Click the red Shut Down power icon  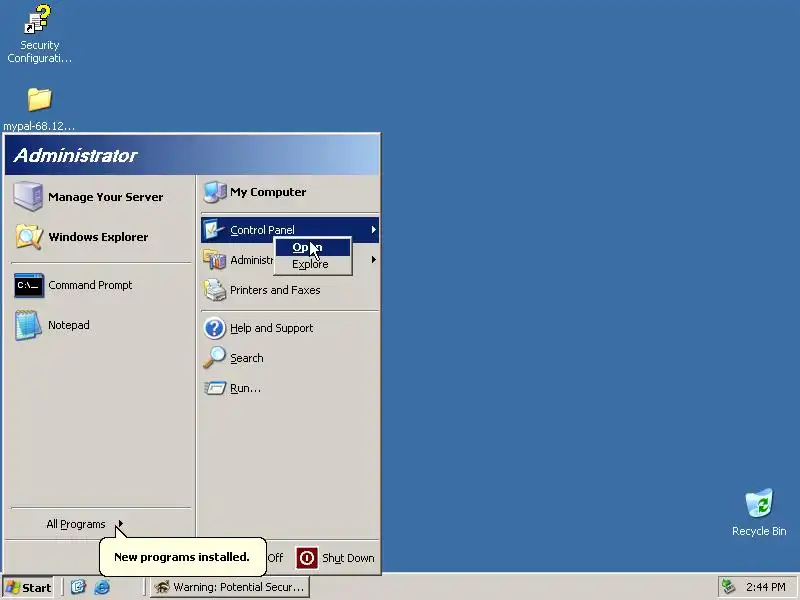[x=307, y=558]
